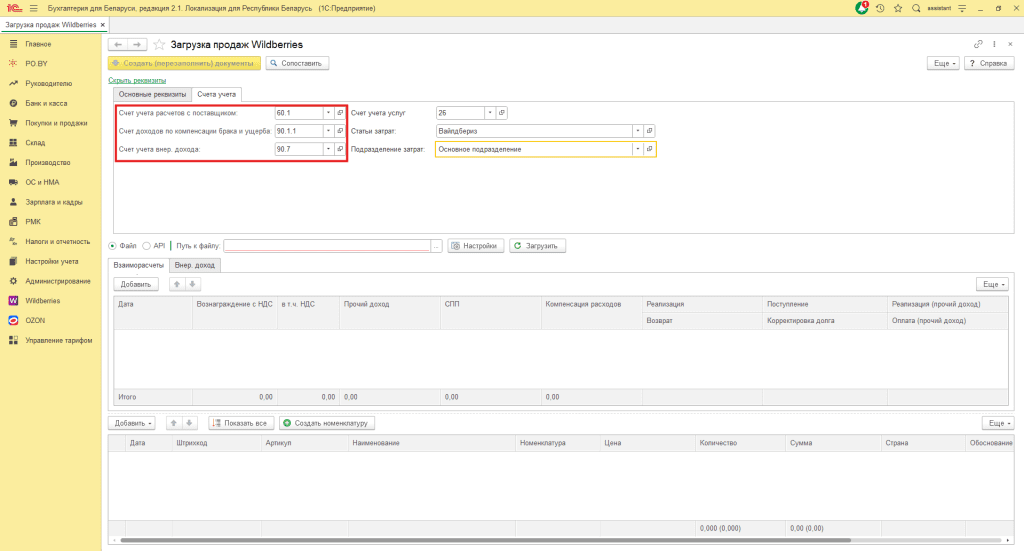Click the notifications bell icon in title bar

pos(862,8)
